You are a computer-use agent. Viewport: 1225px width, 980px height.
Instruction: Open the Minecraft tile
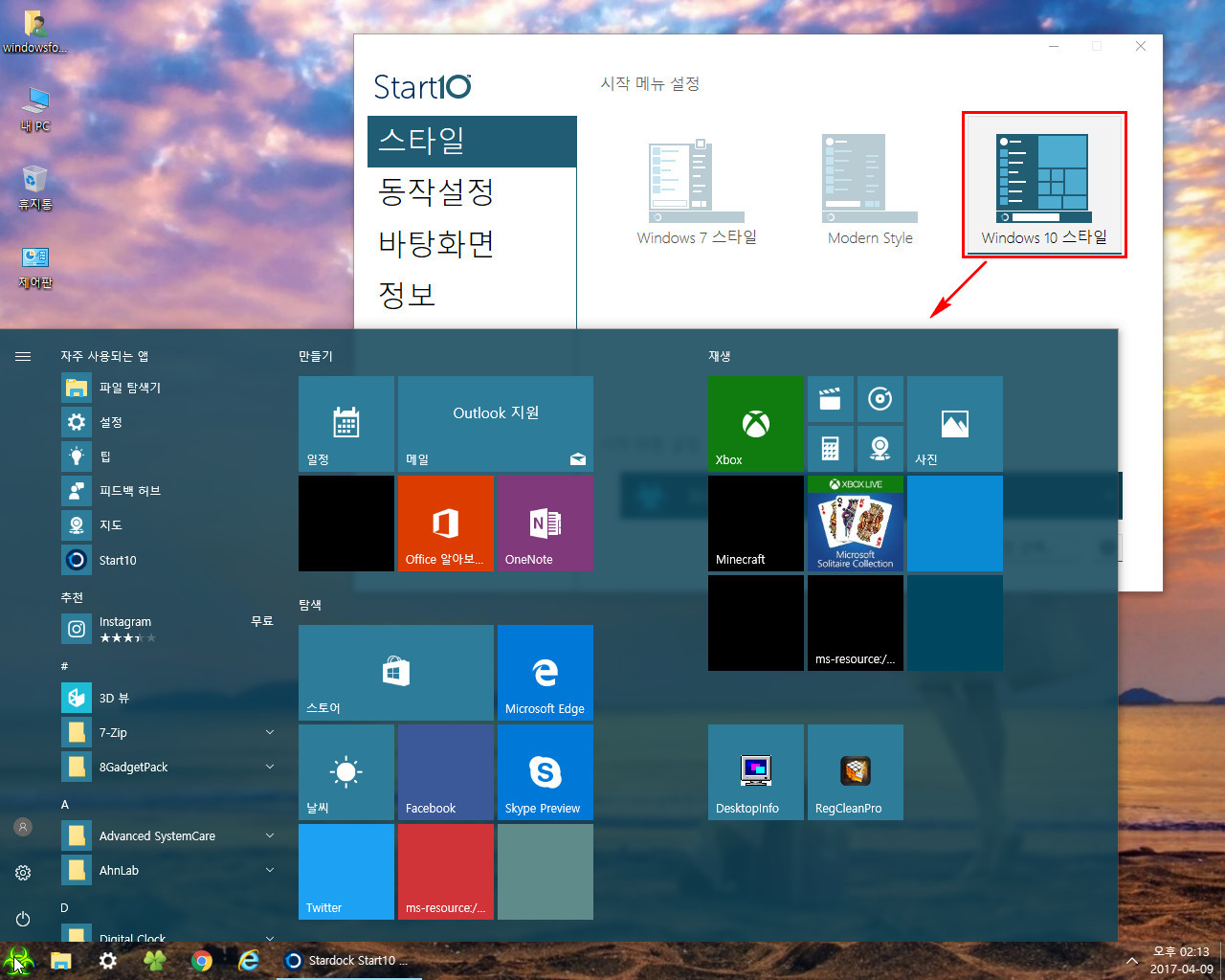755,523
